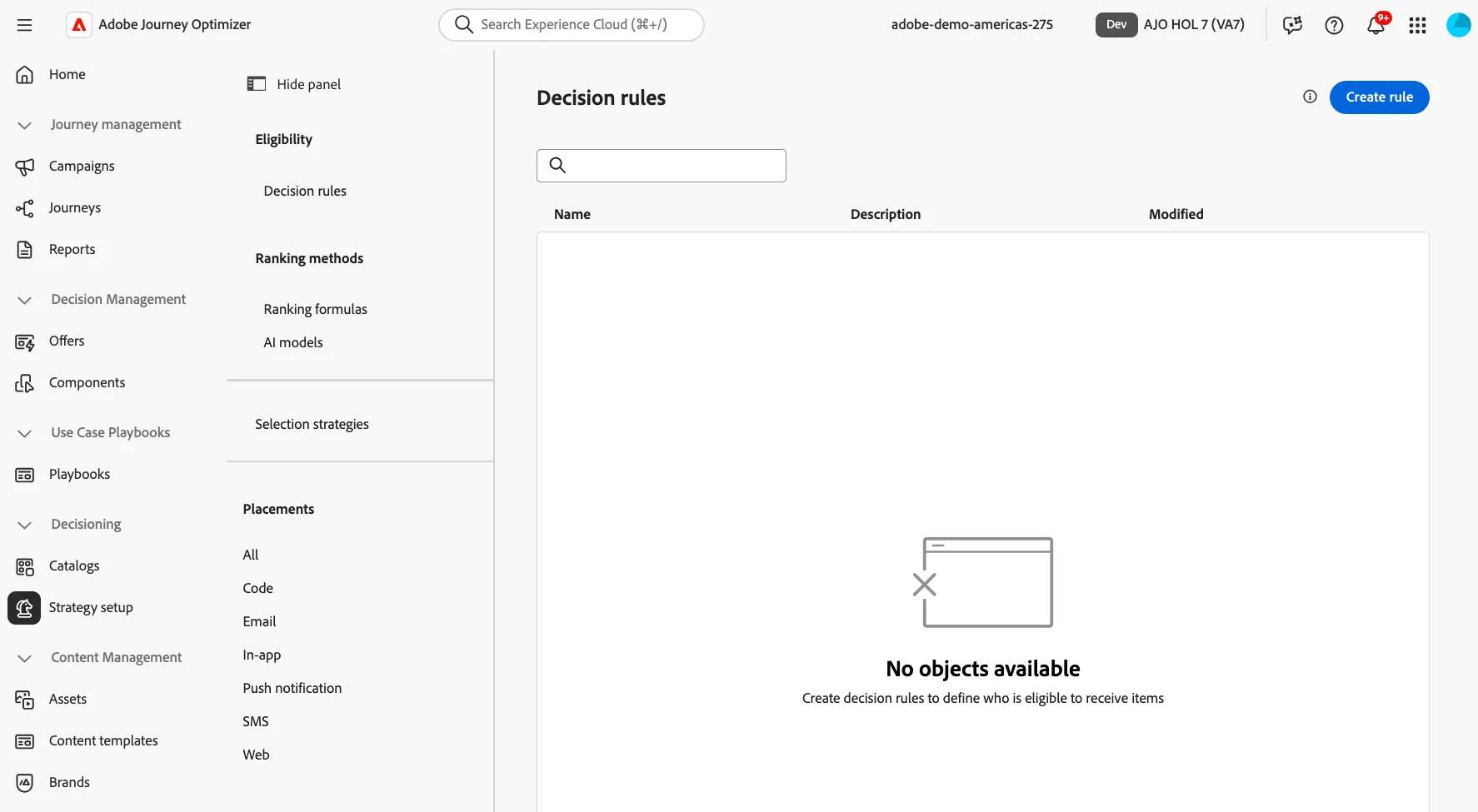Click the Adobe Journey Optimizer logo
1478x812 pixels.
(x=79, y=25)
